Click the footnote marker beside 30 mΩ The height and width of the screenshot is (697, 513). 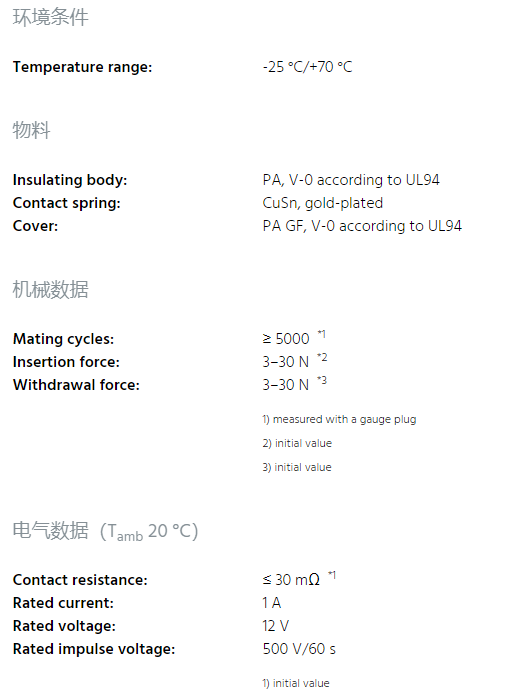pos(332,575)
